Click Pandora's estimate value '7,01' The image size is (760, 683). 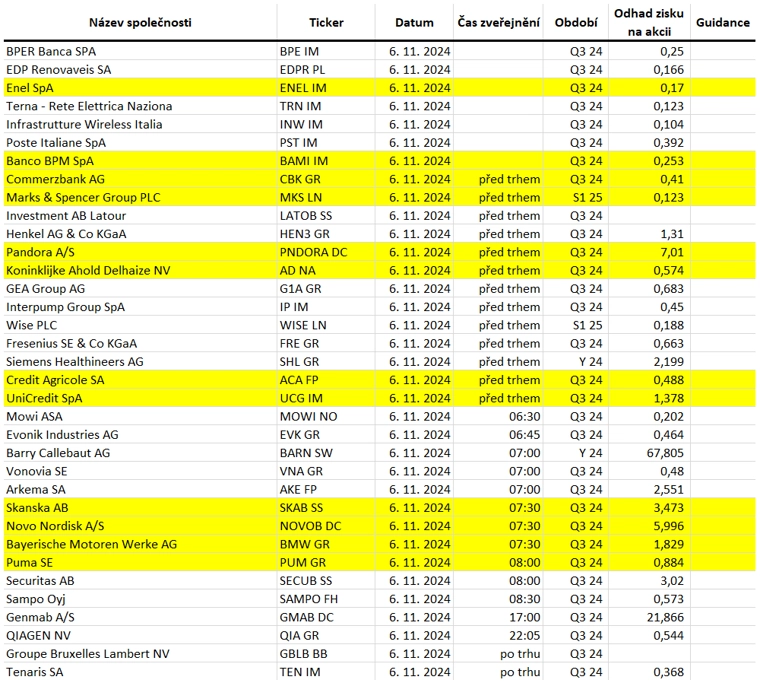point(671,253)
